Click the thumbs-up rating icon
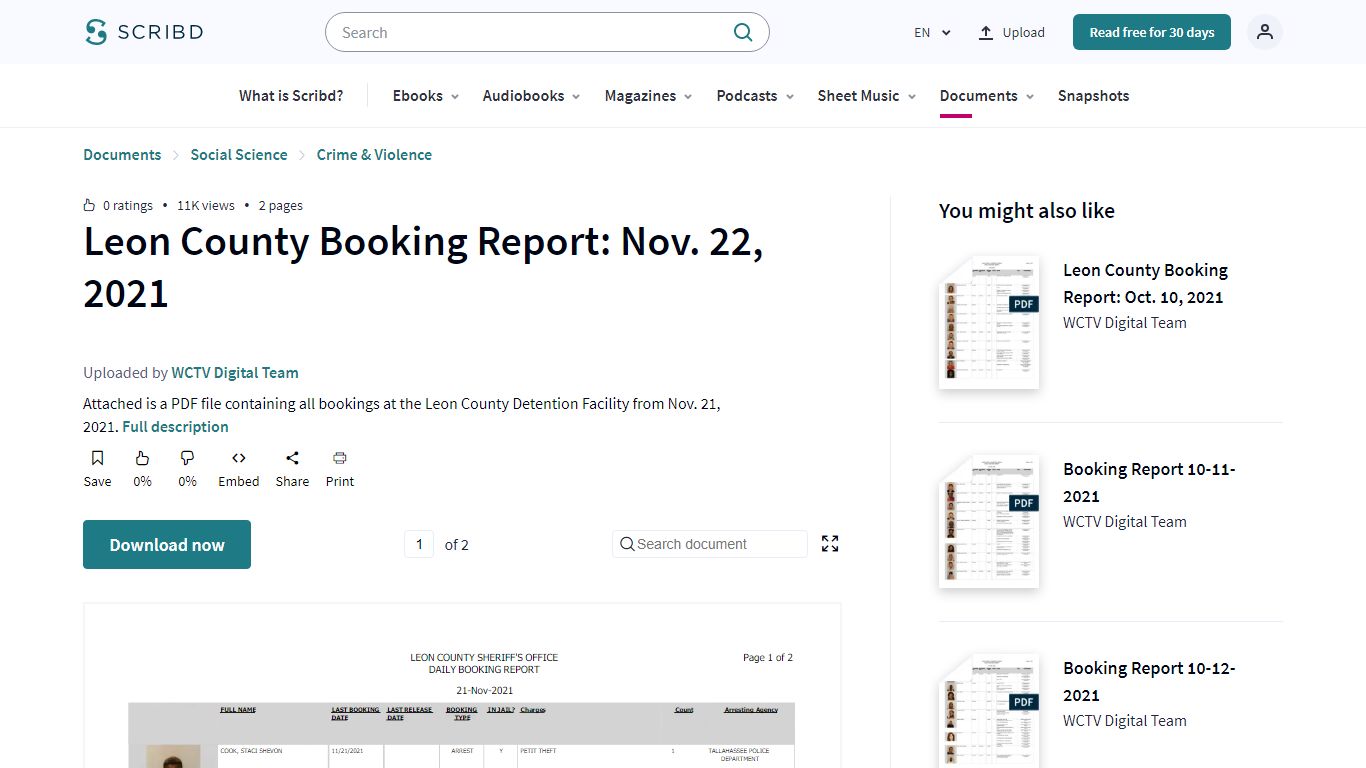 (142, 458)
